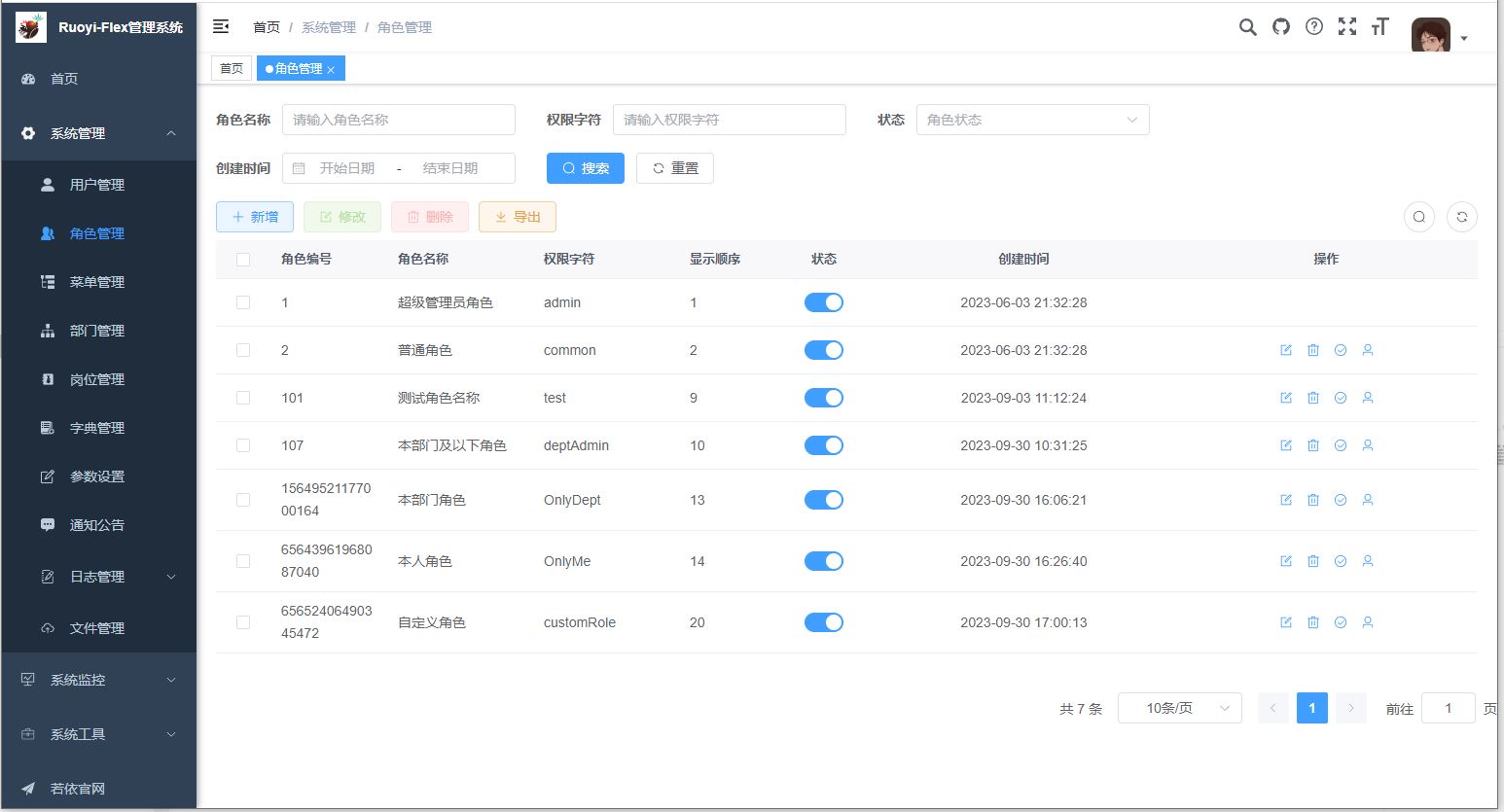Switch to the 首页 tab

pyautogui.click(x=231, y=68)
